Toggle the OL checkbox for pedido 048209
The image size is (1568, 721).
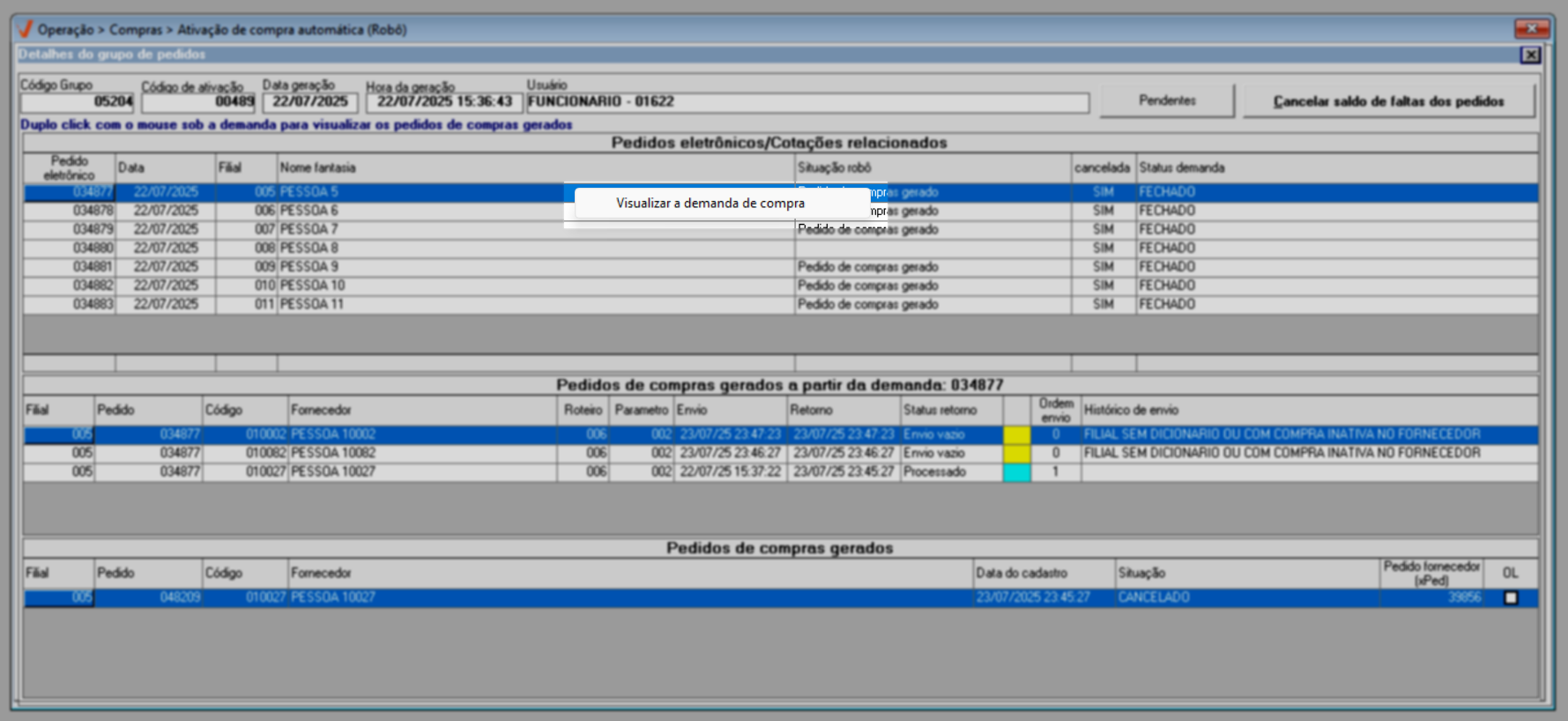1511,598
